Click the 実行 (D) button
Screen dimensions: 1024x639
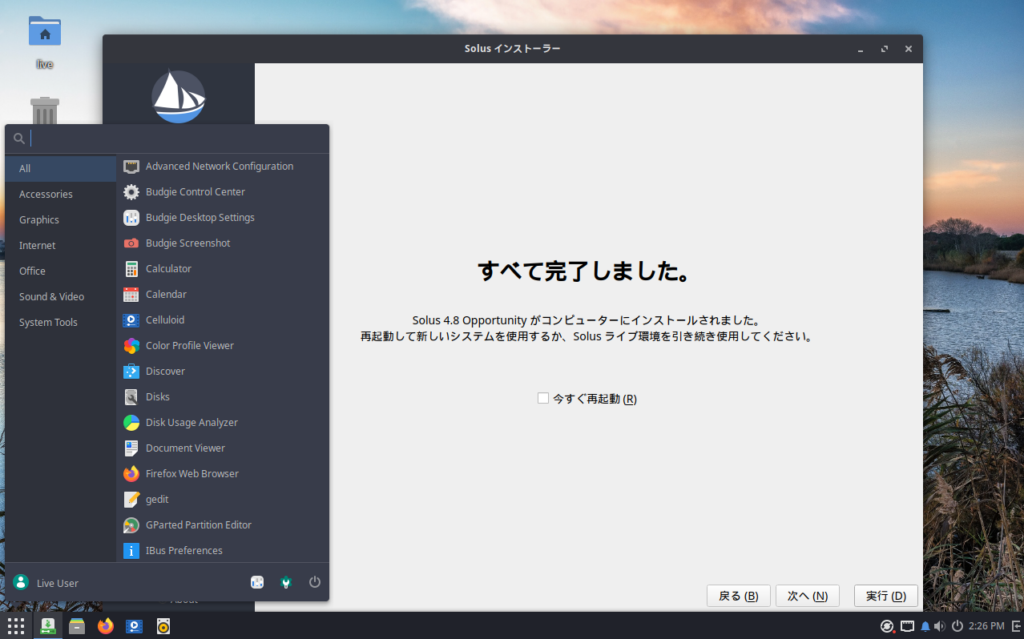(x=885, y=596)
